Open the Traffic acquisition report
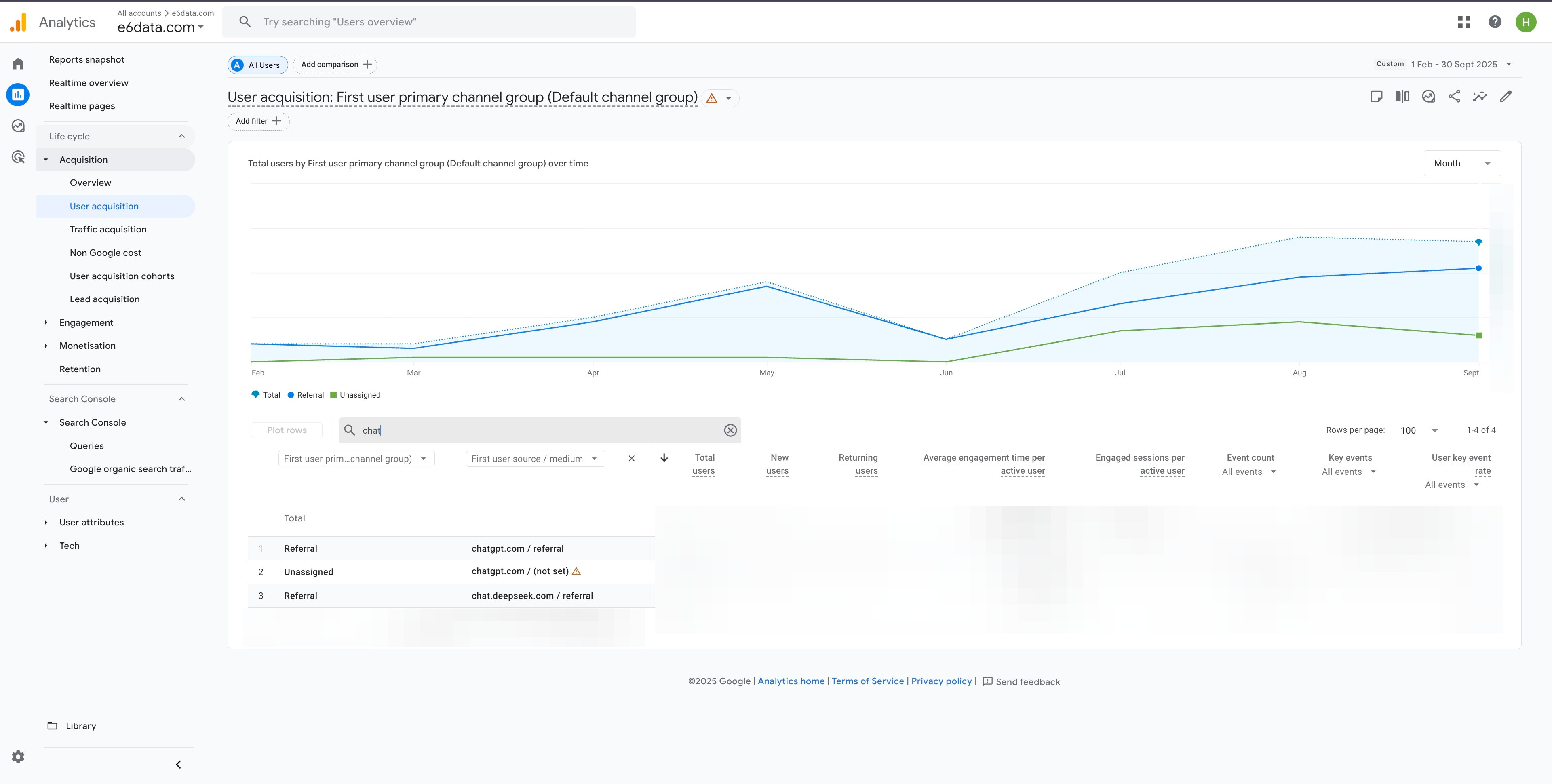Viewport: 1552px width, 784px height. [x=108, y=229]
